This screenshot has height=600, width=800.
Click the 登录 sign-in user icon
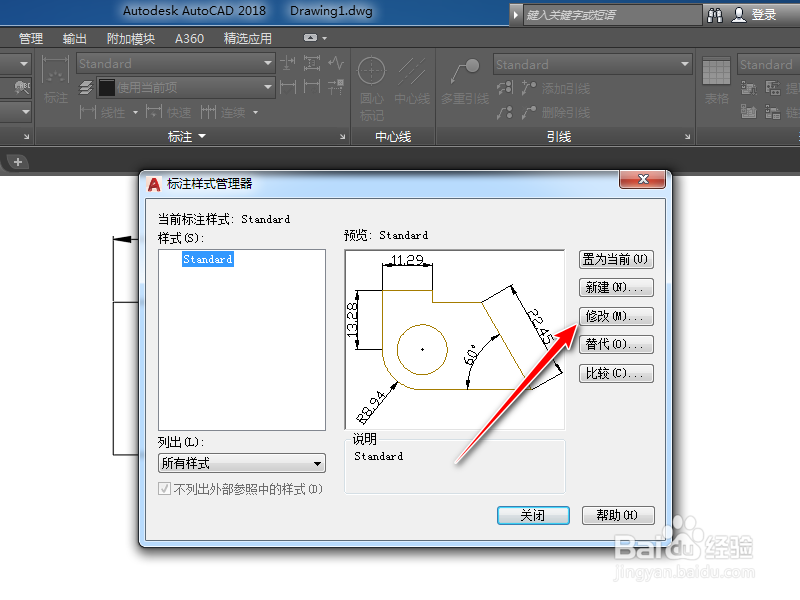tap(739, 15)
